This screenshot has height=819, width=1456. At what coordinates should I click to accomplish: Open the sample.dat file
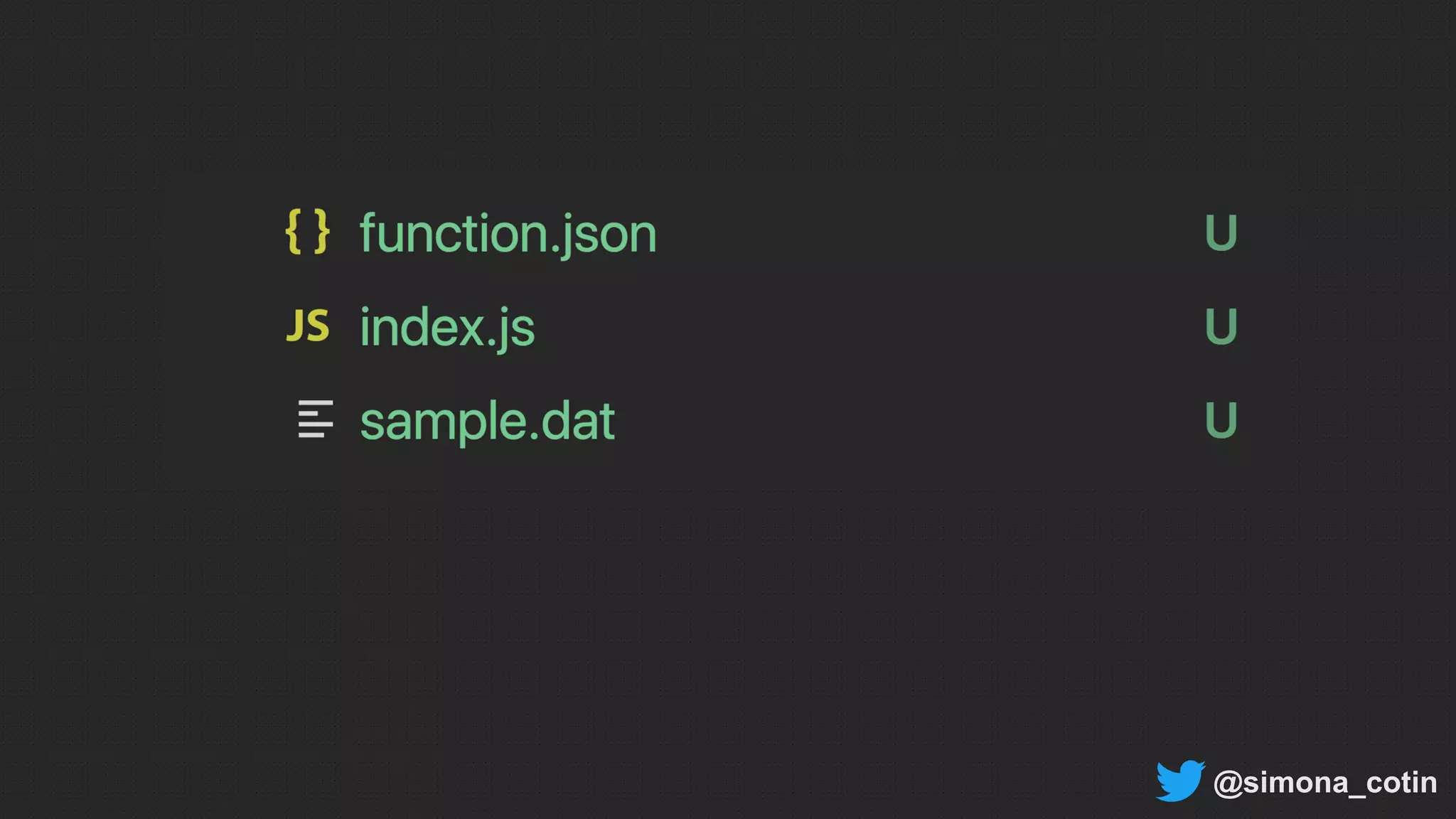click(487, 421)
